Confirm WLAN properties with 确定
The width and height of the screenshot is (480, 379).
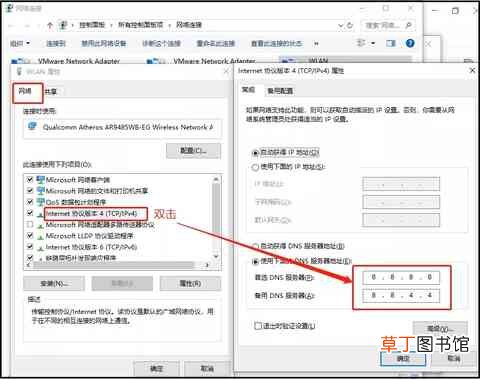click(156, 369)
